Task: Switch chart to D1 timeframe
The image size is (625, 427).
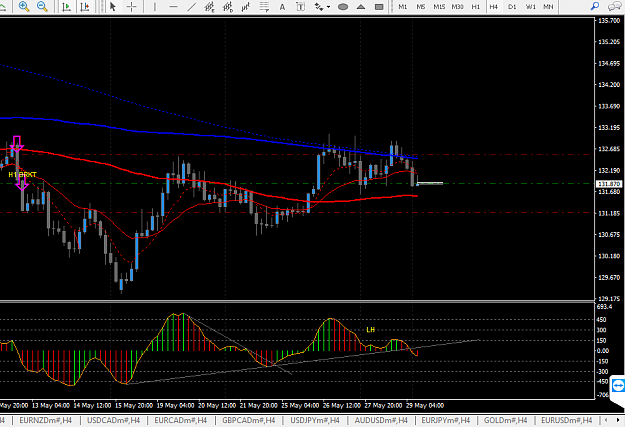Action: (512, 6)
